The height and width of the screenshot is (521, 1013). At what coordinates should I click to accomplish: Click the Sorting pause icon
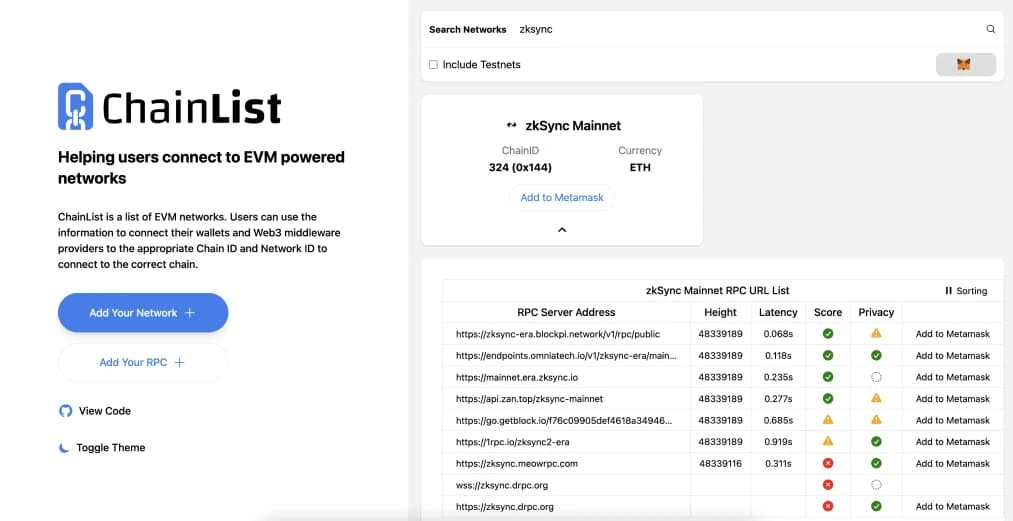click(x=948, y=291)
